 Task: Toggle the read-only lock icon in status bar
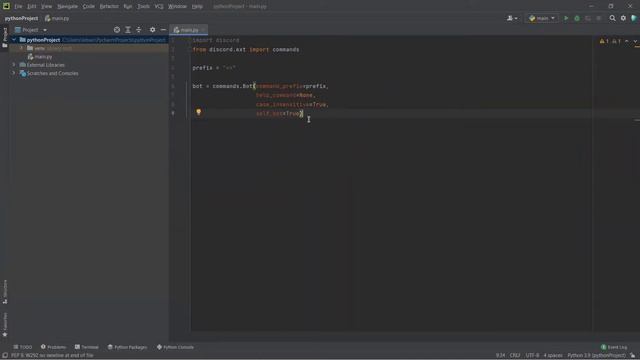click(x=633, y=355)
